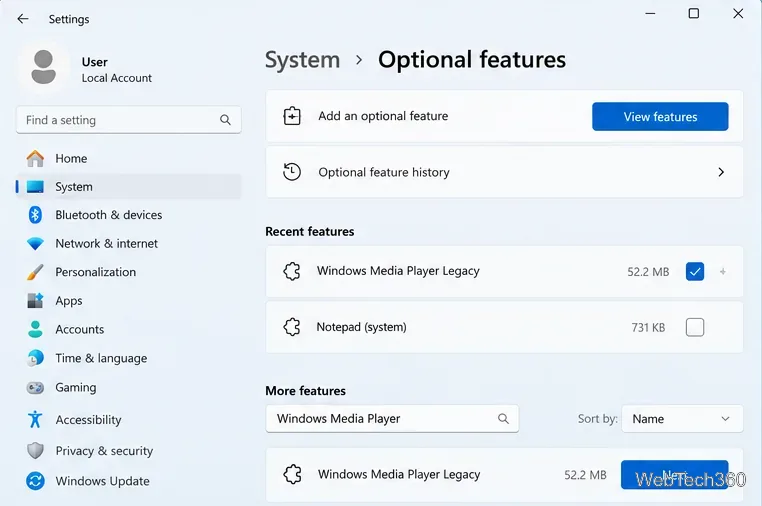Click the Bluetooth icon in sidebar
The width and height of the screenshot is (762, 506).
(x=35, y=215)
